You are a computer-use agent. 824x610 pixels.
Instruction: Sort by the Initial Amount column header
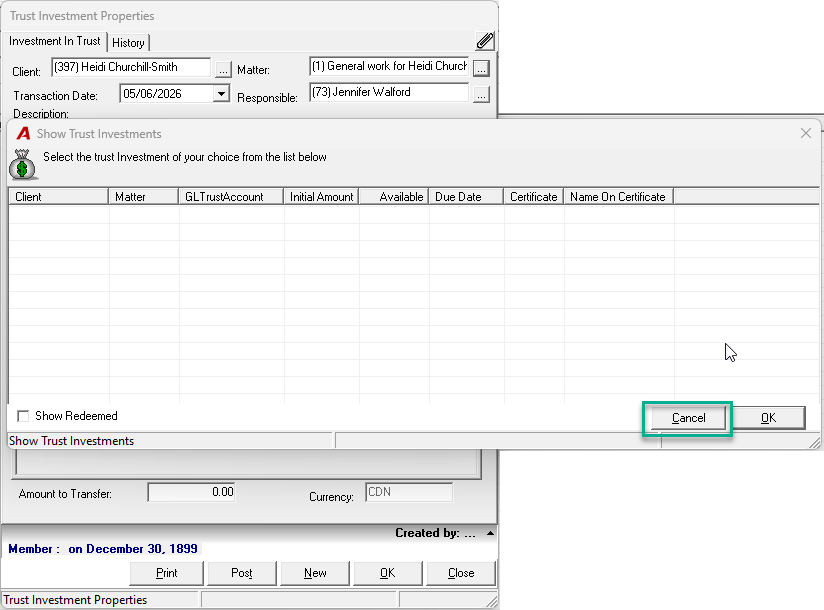pos(321,197)
